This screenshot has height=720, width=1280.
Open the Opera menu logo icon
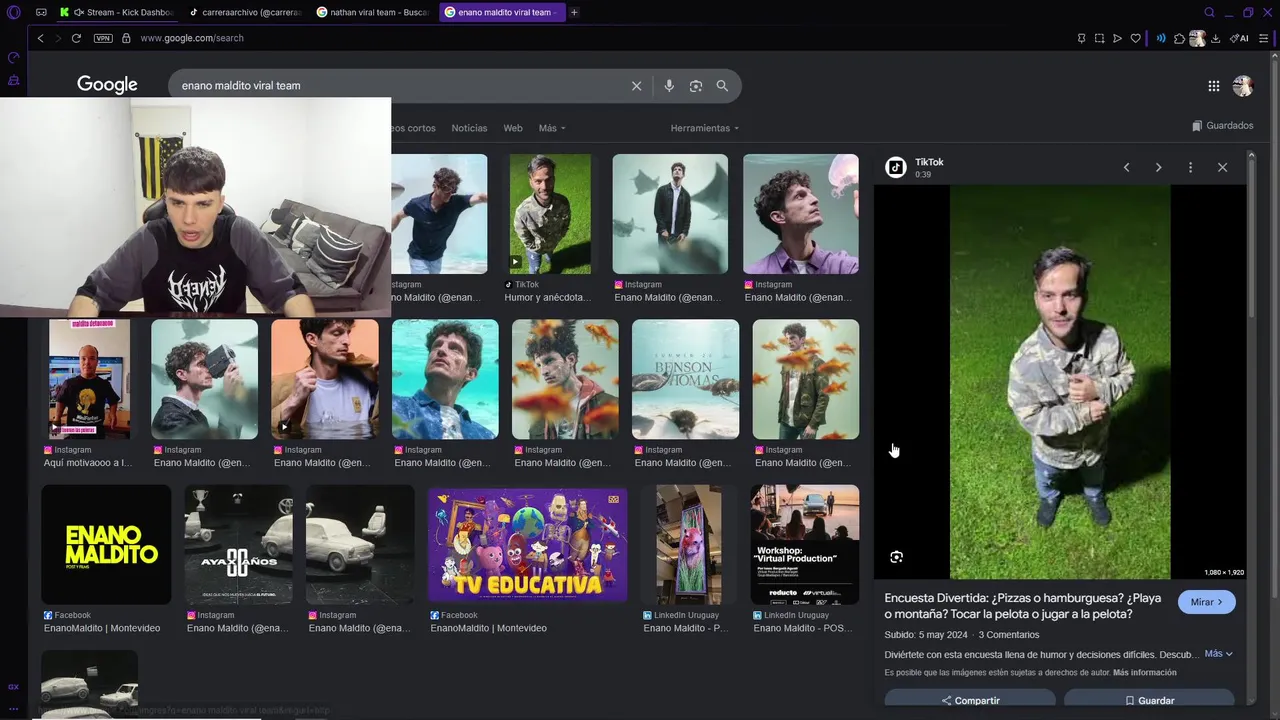click(13, 12)
